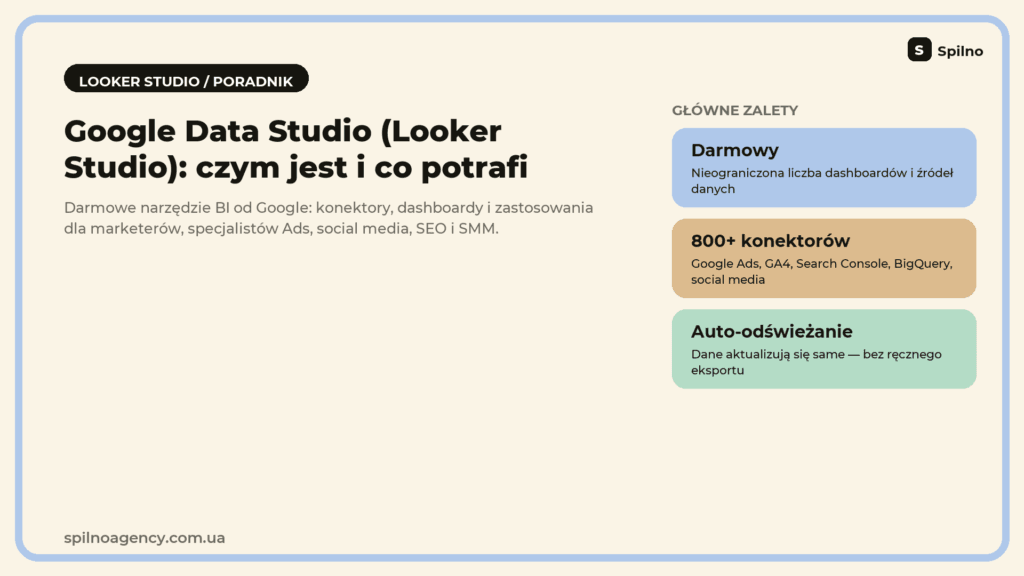Select the blue Darmowy card
The image size is (1024, 576).
coord(824,168)
